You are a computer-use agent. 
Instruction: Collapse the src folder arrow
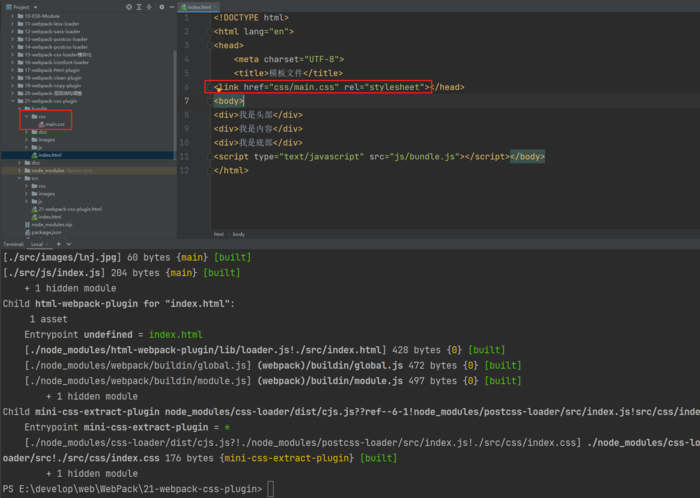20,178
